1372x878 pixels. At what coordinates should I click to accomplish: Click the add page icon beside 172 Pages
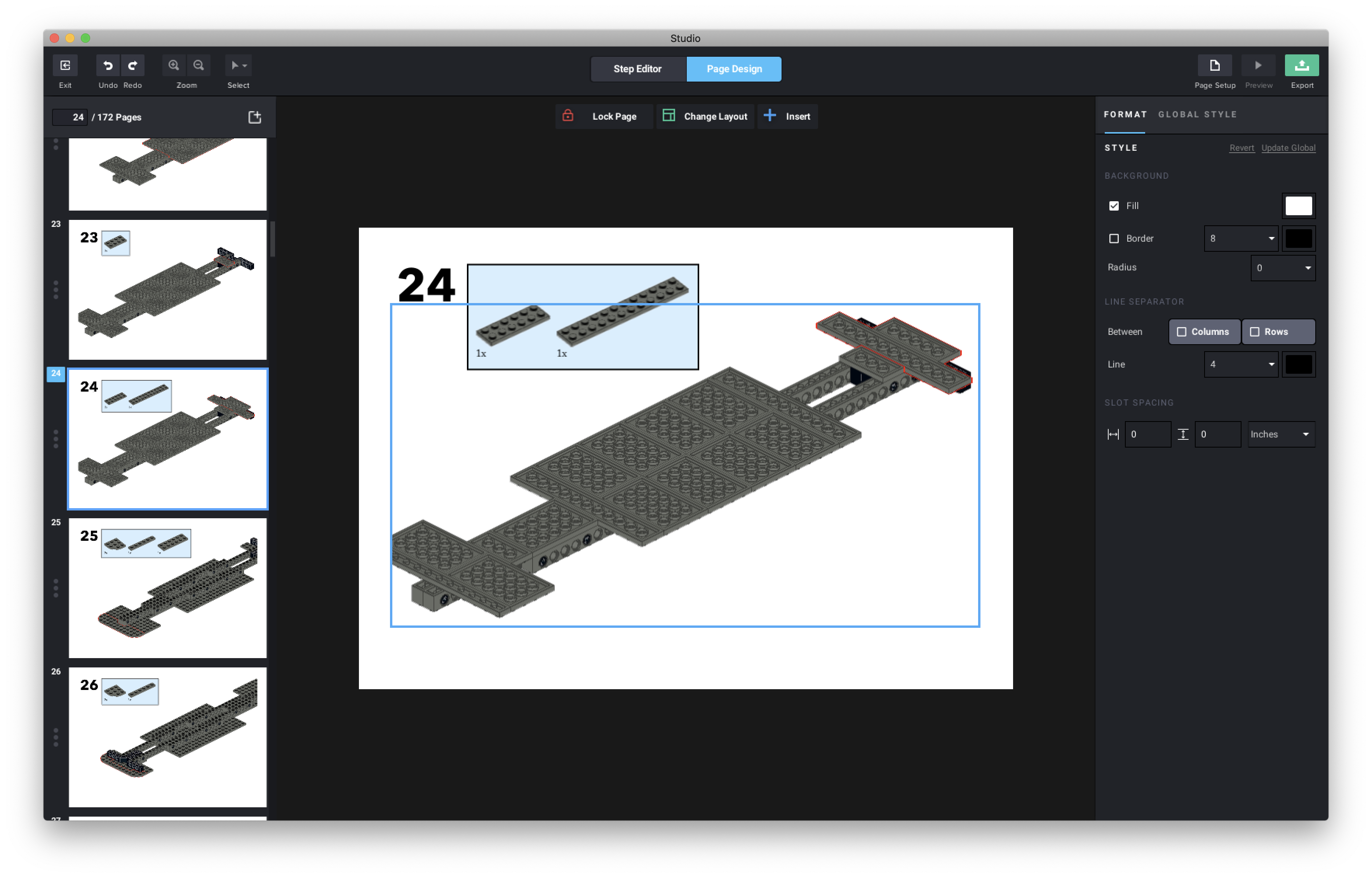[255, 117]
